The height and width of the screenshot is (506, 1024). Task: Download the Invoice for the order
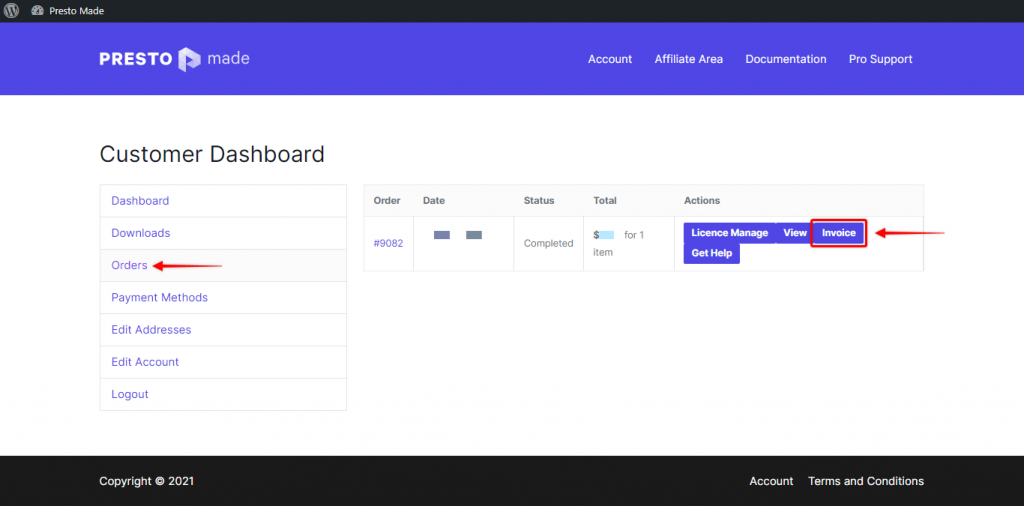[838, 233]
